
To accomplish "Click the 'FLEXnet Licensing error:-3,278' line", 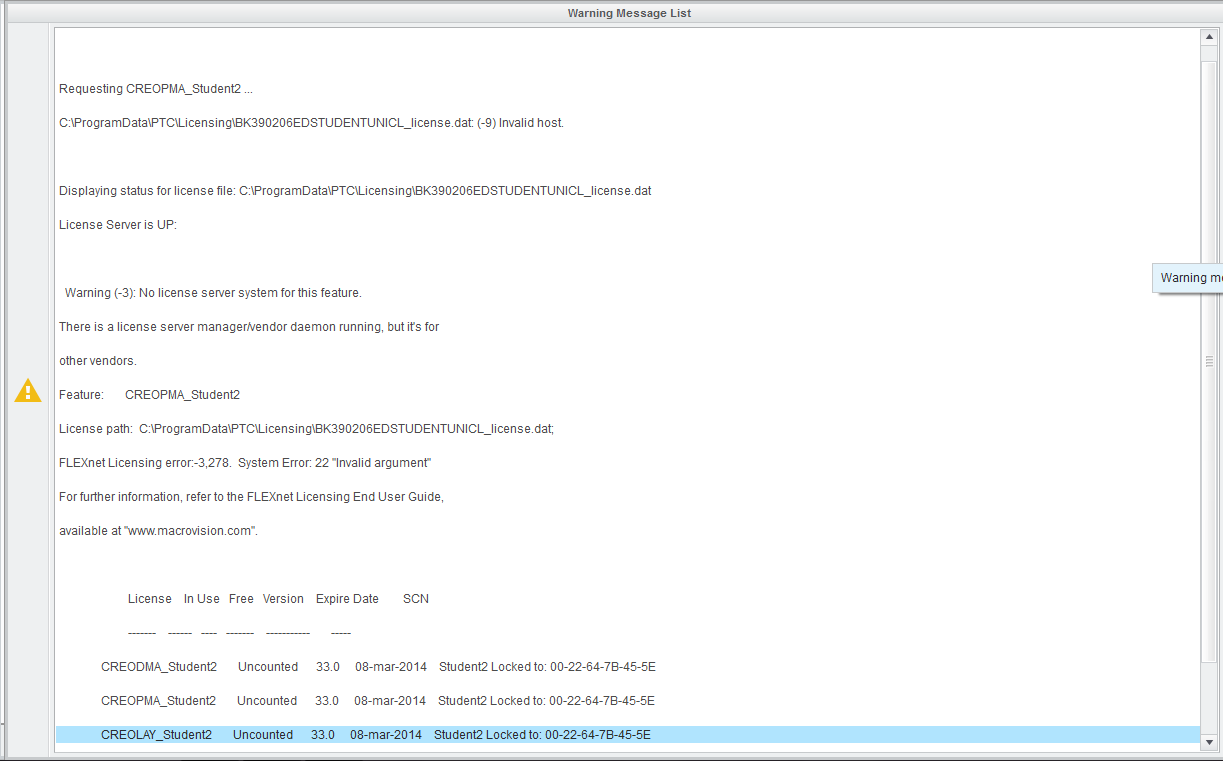I will (245, 463).
